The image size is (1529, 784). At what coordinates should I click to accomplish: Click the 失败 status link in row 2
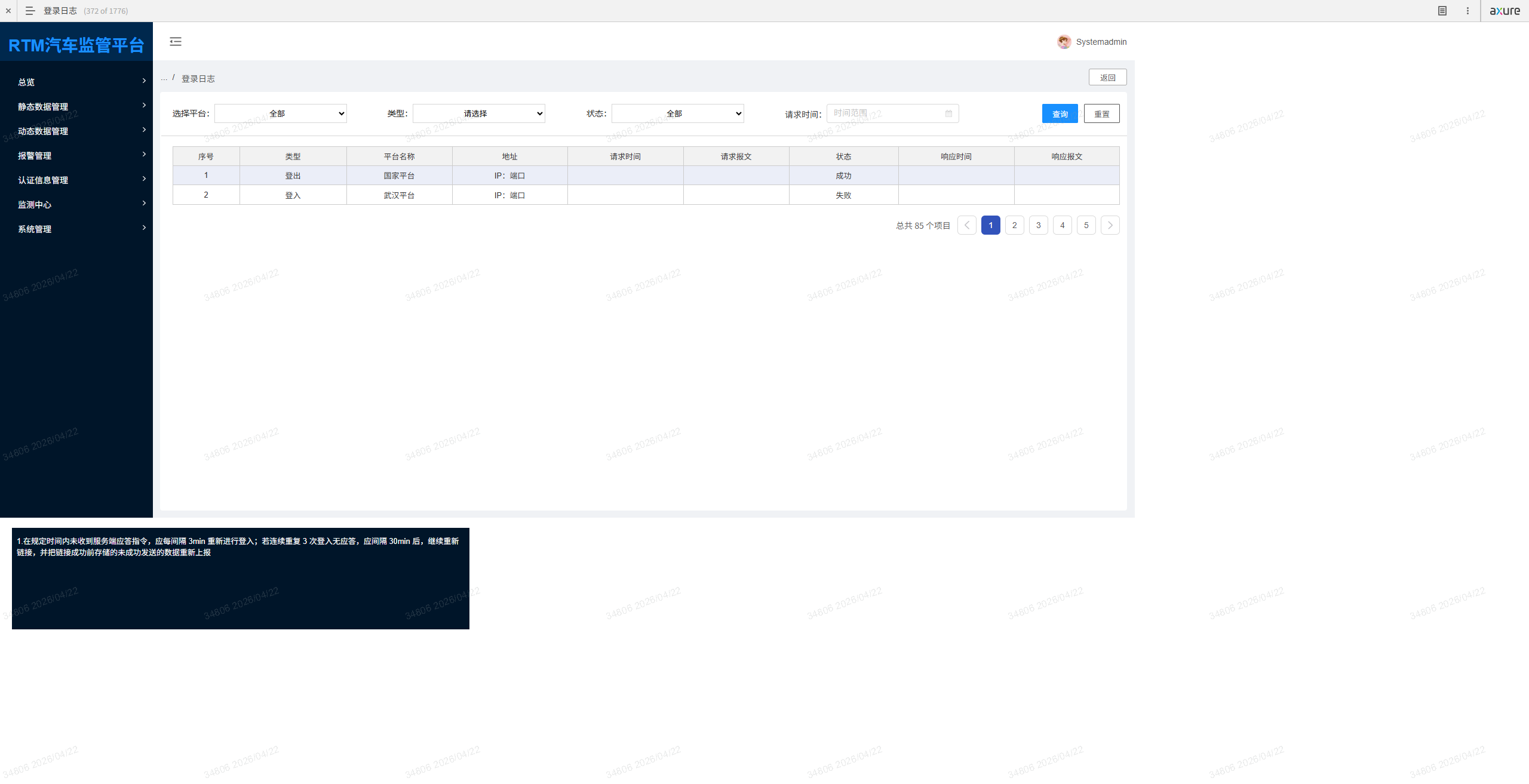(843, 195)
